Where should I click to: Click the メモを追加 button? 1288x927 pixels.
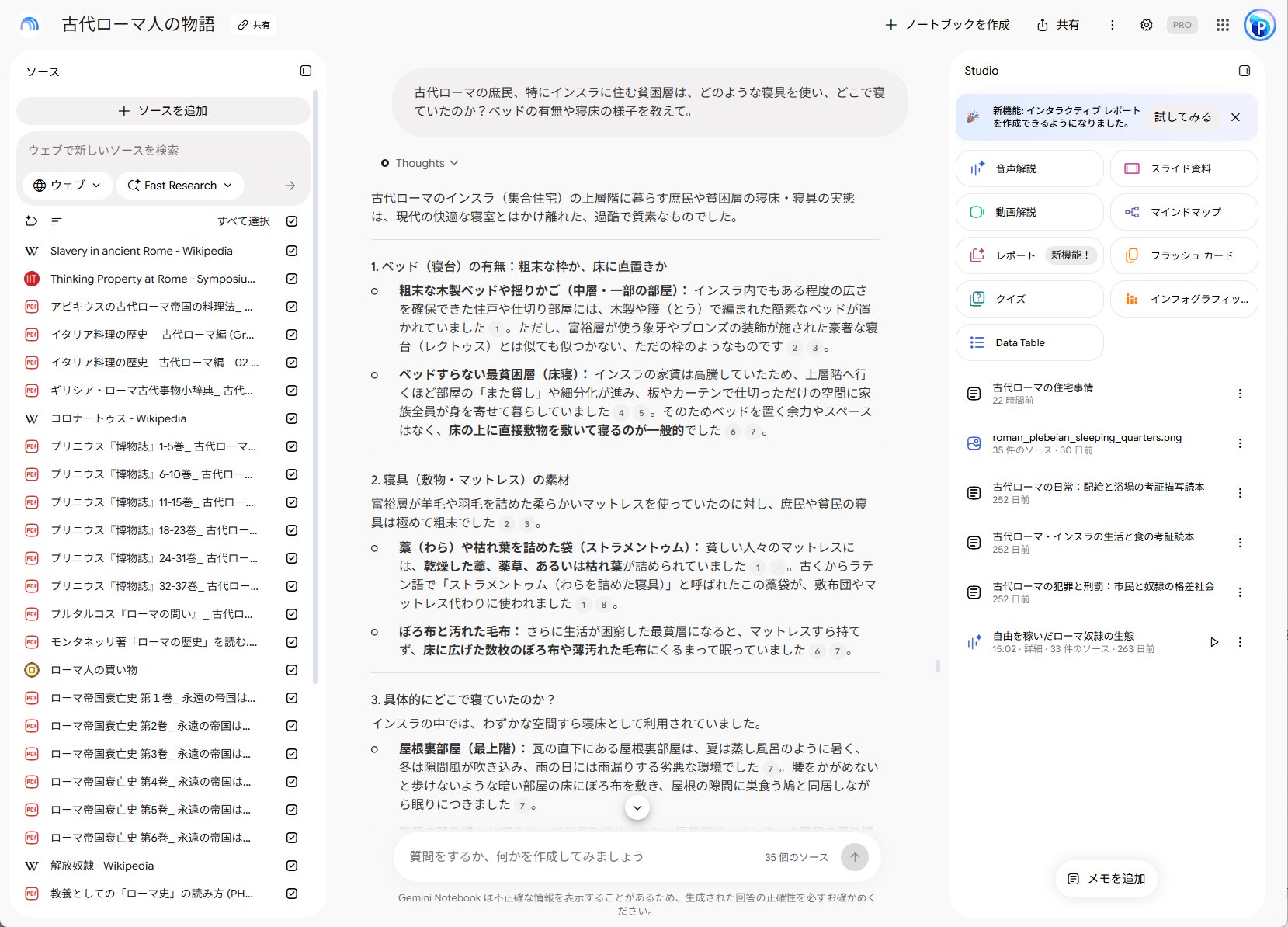[x=1106, y=879]
